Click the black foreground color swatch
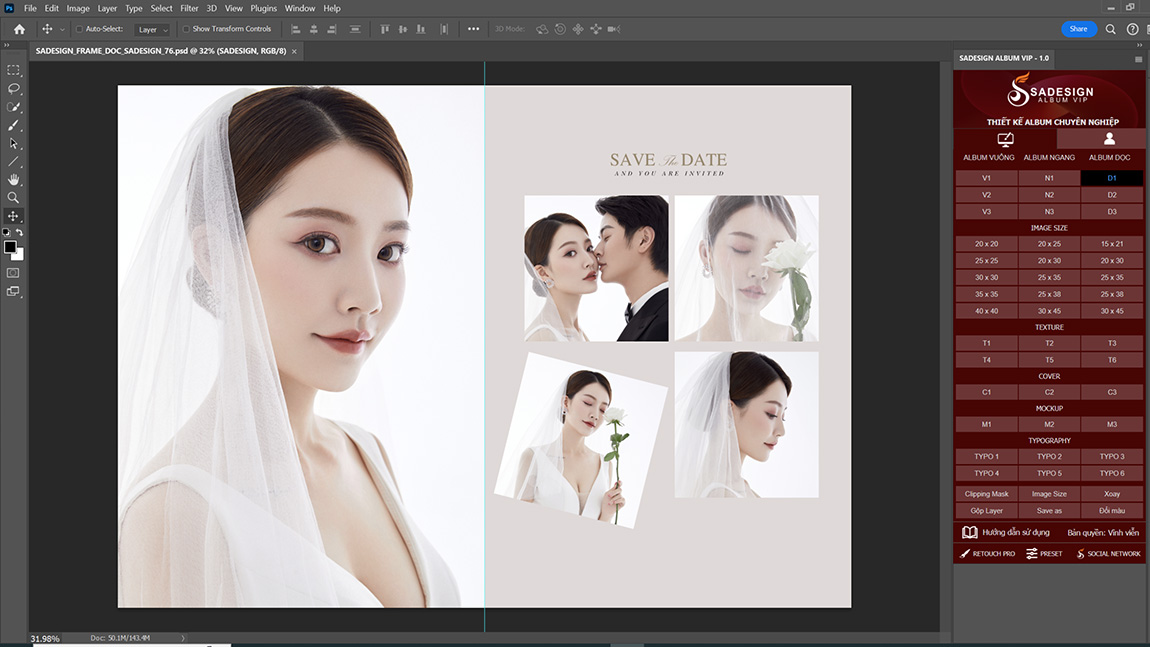Screen dimensions: 1150x647 pyautogui.click(x=10, y=246)
